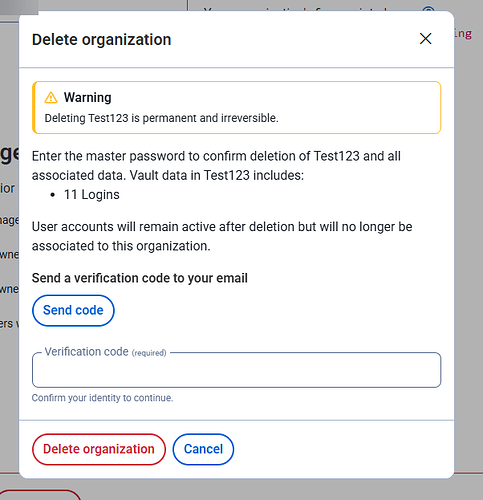483x500 pixels.
Task: Click the 'User accounts will remain active' paragraph
Action: [222, 236]
